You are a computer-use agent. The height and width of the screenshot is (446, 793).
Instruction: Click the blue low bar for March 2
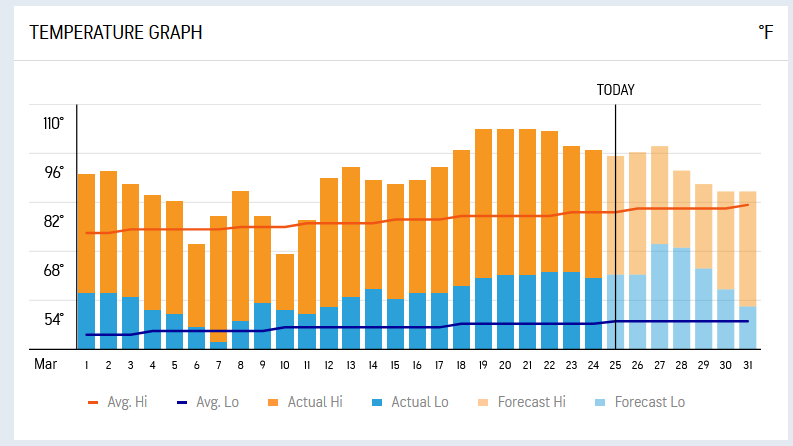(108, 321)
